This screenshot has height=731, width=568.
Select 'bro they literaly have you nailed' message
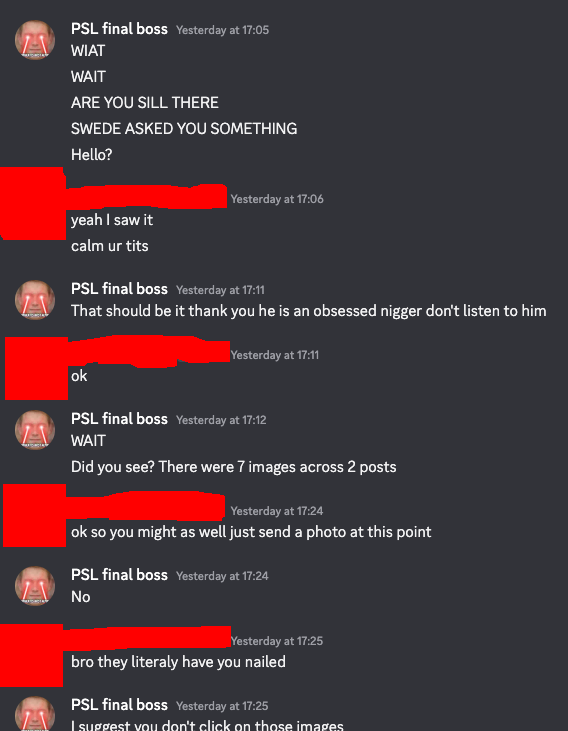pyautogui.click(x=178, y=662)
